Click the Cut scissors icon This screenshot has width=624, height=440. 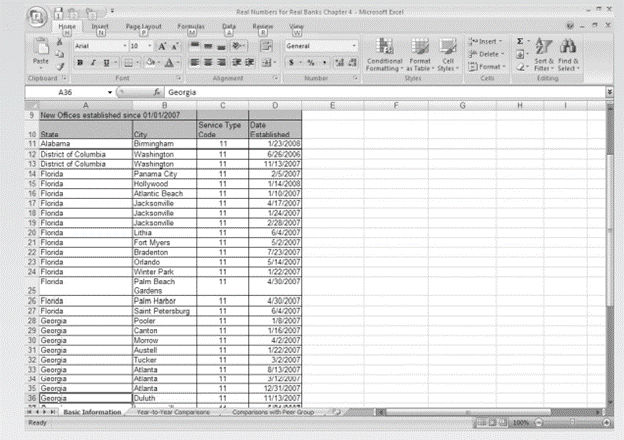pyautogui.click(x=60, y=42)
